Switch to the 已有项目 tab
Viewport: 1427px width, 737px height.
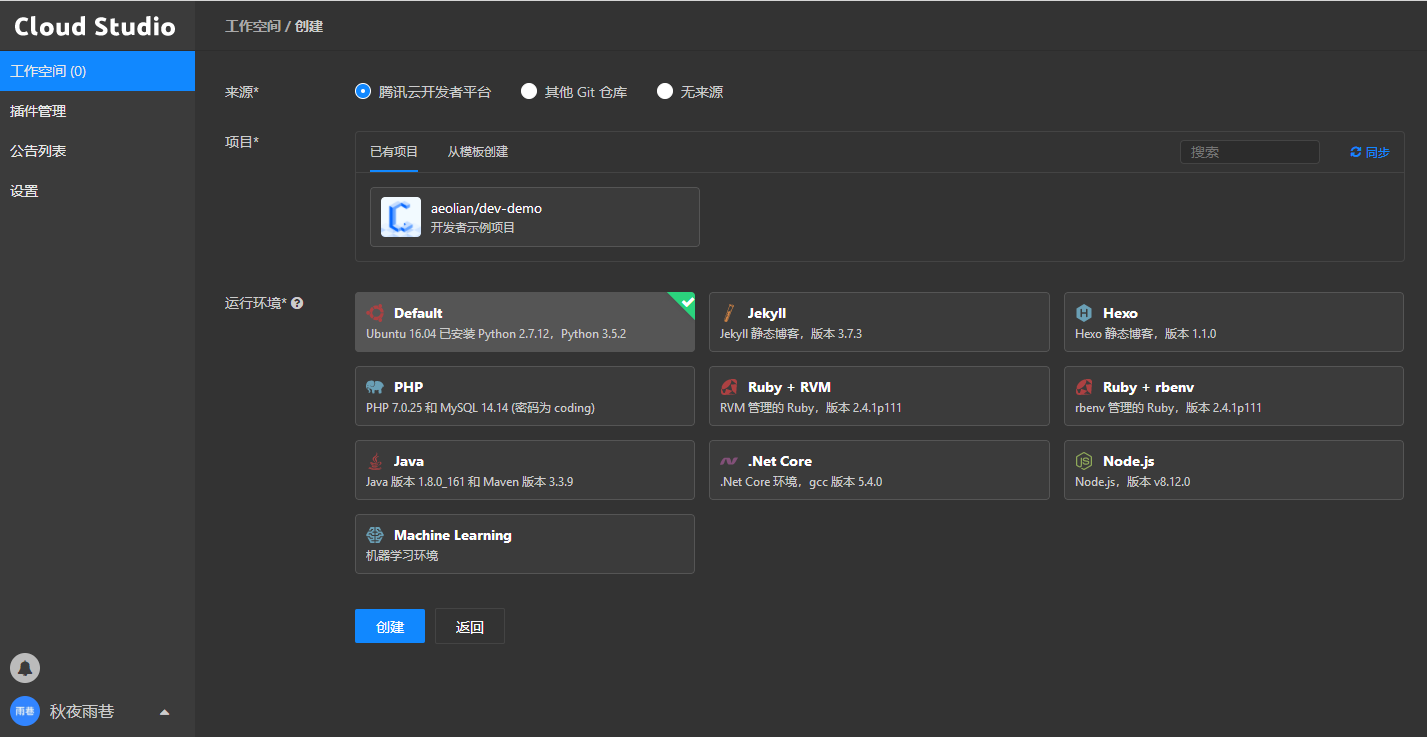click(394, 152)
